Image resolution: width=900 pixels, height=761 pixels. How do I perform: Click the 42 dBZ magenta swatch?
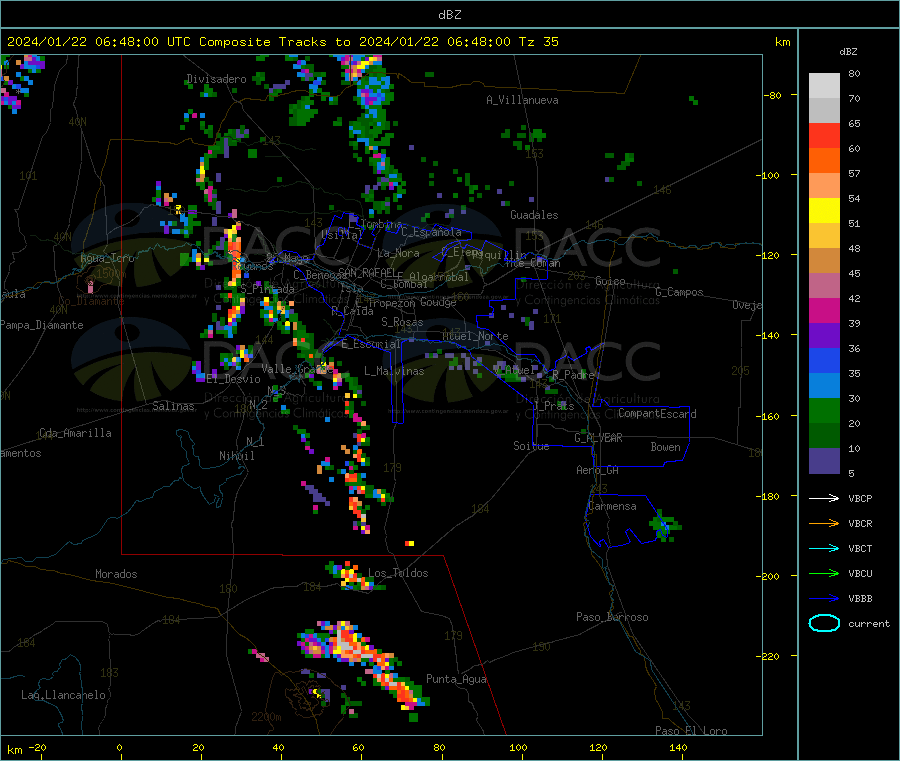pyautogui.click(x=824, y=310)
